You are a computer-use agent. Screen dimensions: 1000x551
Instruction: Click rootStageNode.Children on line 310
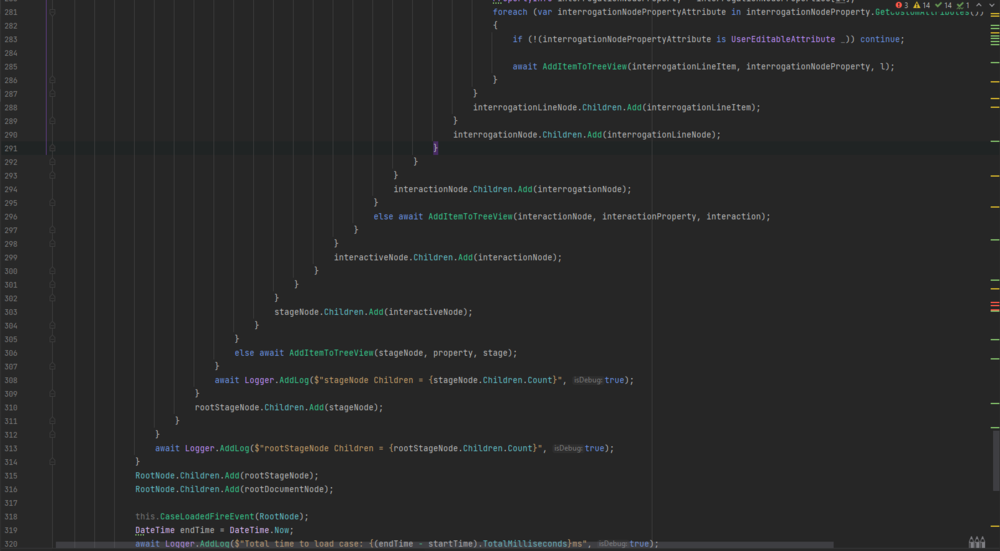click(249, 408)
